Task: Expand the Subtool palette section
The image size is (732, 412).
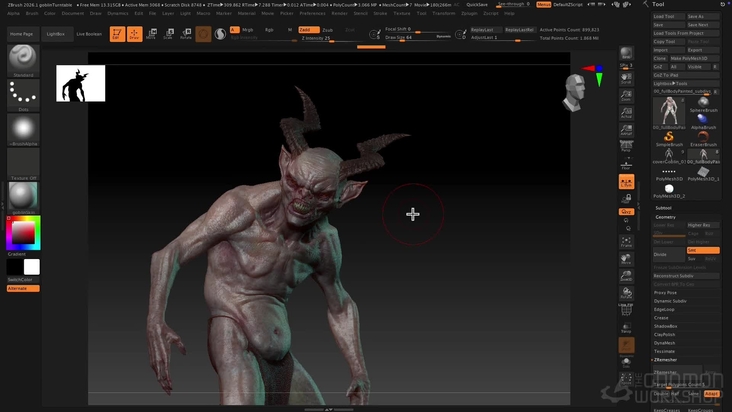Action: pos(663,208)
